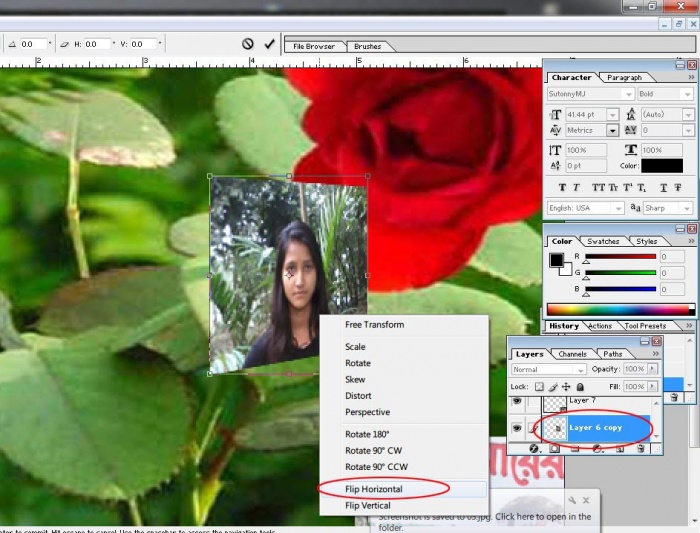
Task: Click the cancel transform icon
Action: 248,44
